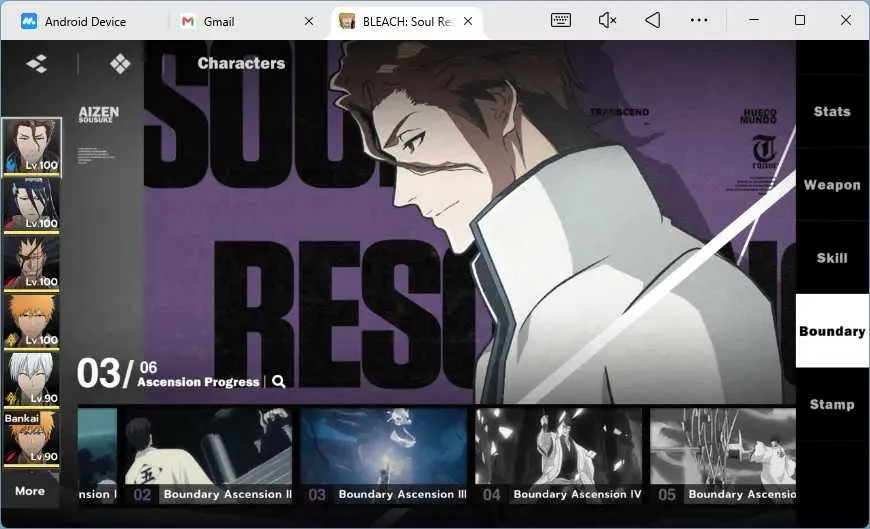
Task: Close the Gmail tab
Action: click(309, 22)
